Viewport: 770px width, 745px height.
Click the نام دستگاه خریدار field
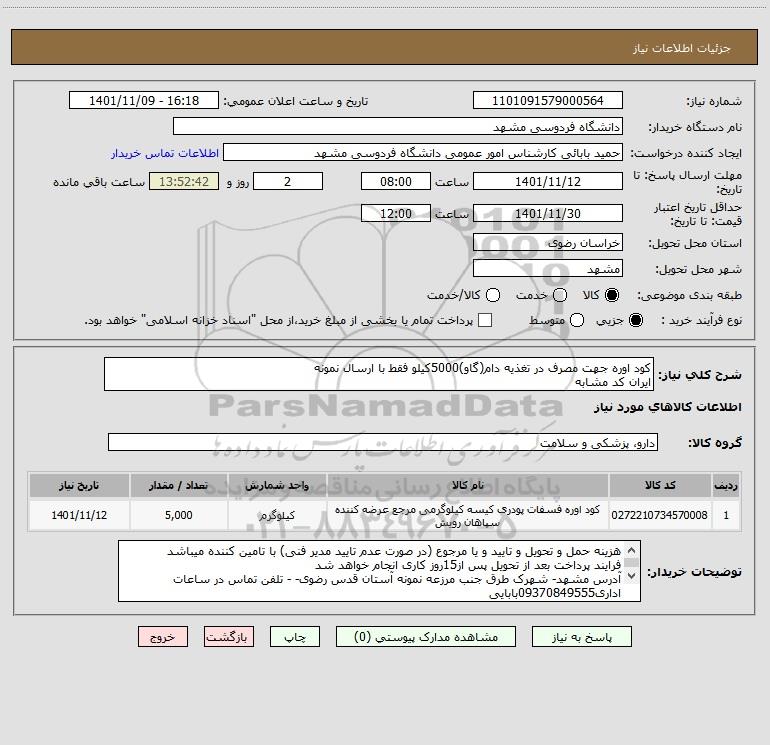398,126
